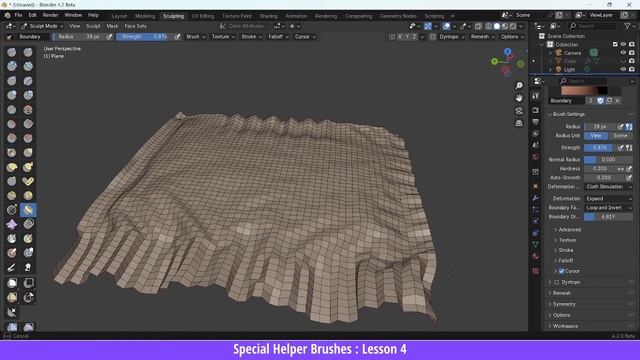
Task: Select the Draw sculpt brush
Action: (x=11, y=52)
